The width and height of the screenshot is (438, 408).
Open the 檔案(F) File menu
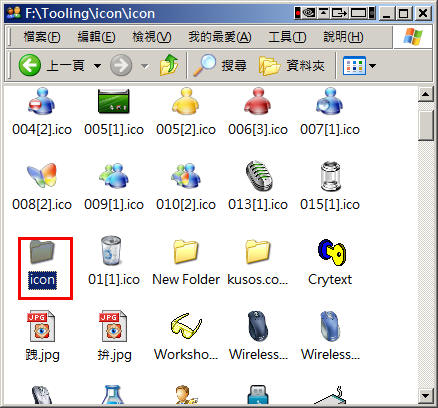click(x=42, y=37)
